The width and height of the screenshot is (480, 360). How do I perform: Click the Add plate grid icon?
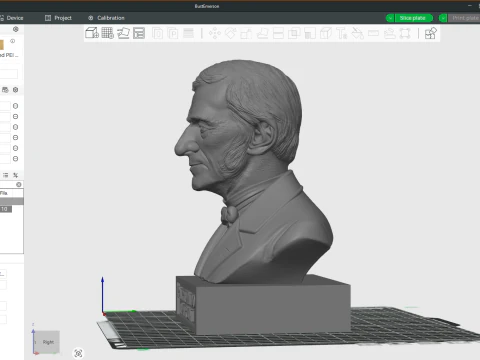[x=108, y=33]
